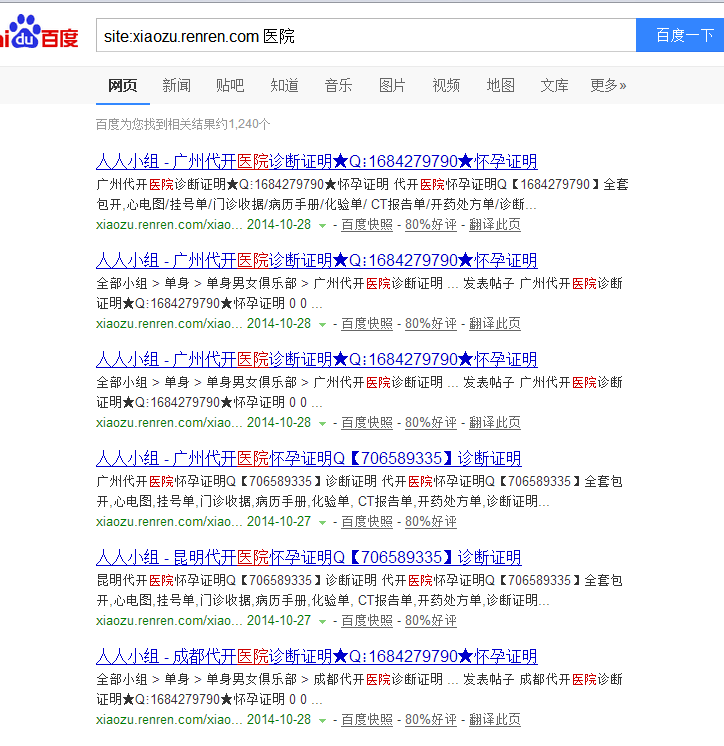Open first result 广州代开医院诊断证明 title link

click(316, 162)
